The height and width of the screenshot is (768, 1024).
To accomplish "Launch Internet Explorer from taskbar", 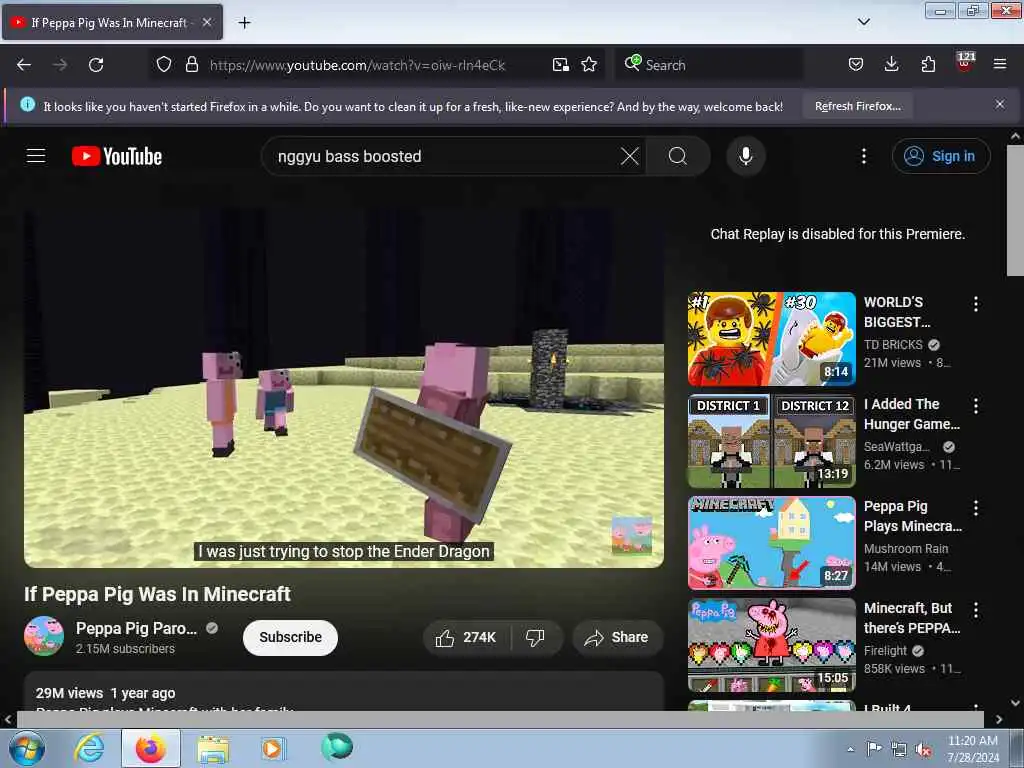I will (x=89, y=748).
